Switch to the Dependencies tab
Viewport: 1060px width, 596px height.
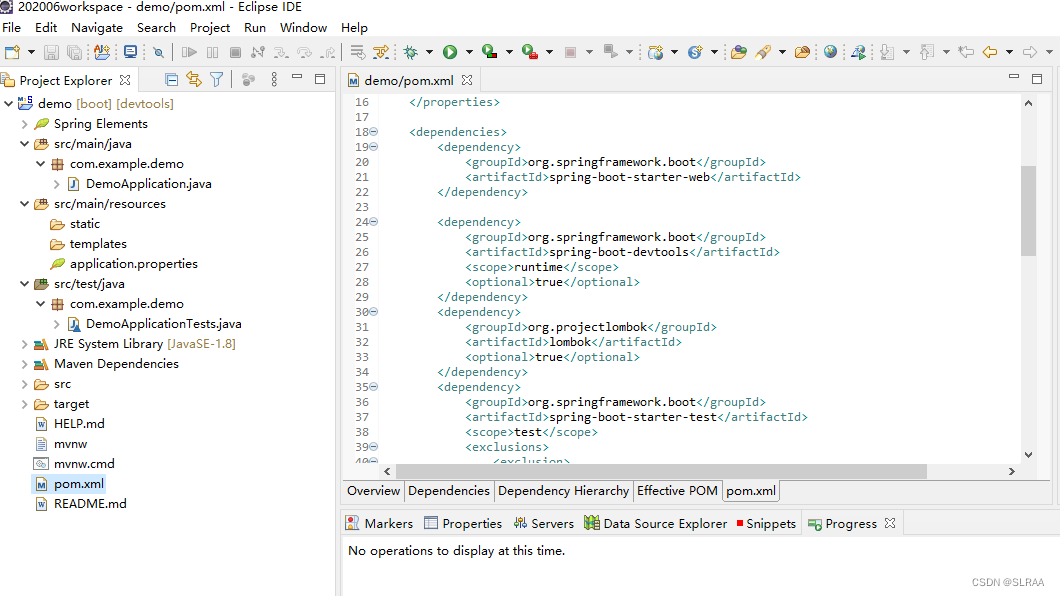449,491
